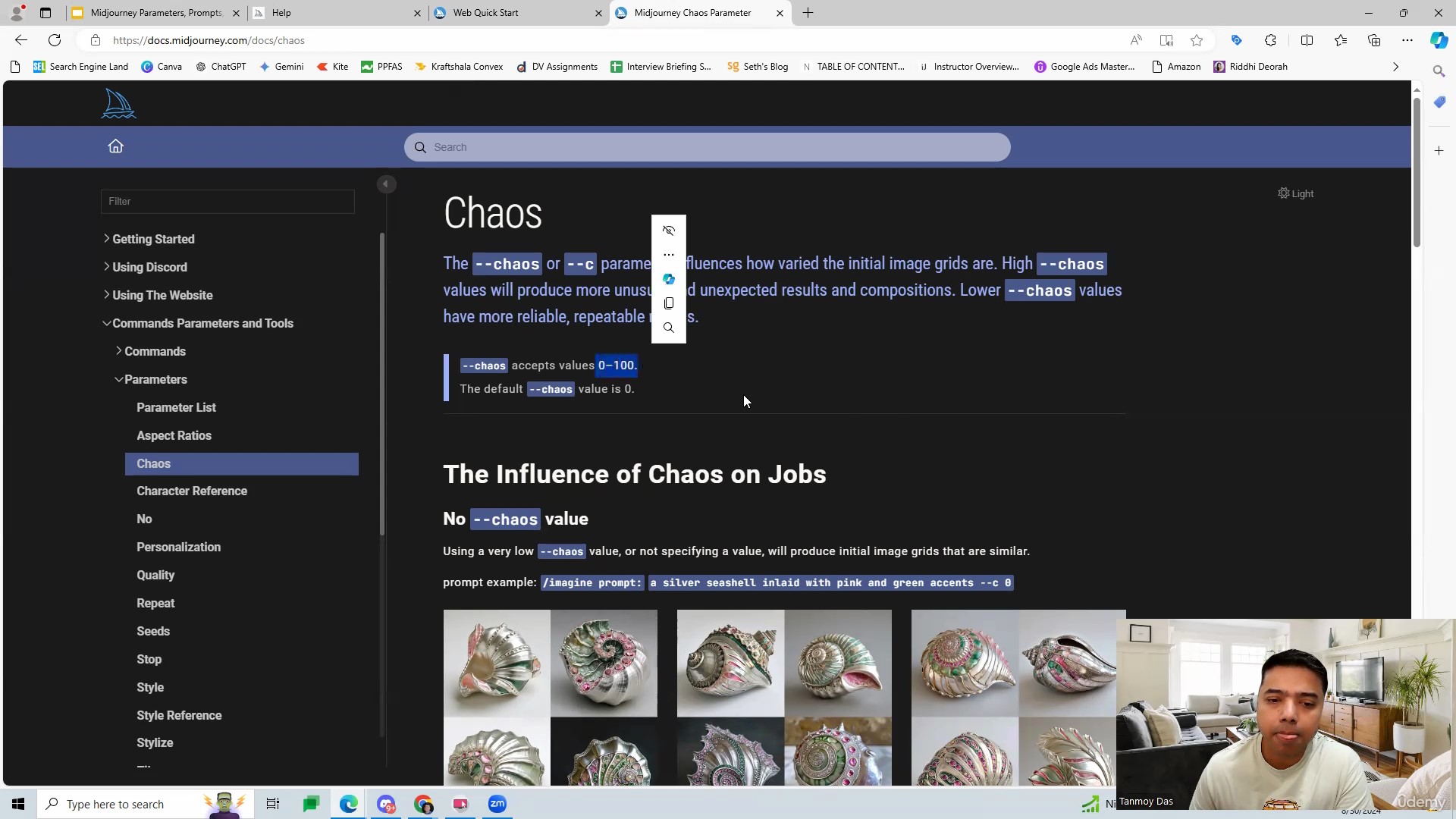This screenshot has width=1456, height=819.
Task: Show more bookmarks chevron
Action: (x=1395, y=67)
